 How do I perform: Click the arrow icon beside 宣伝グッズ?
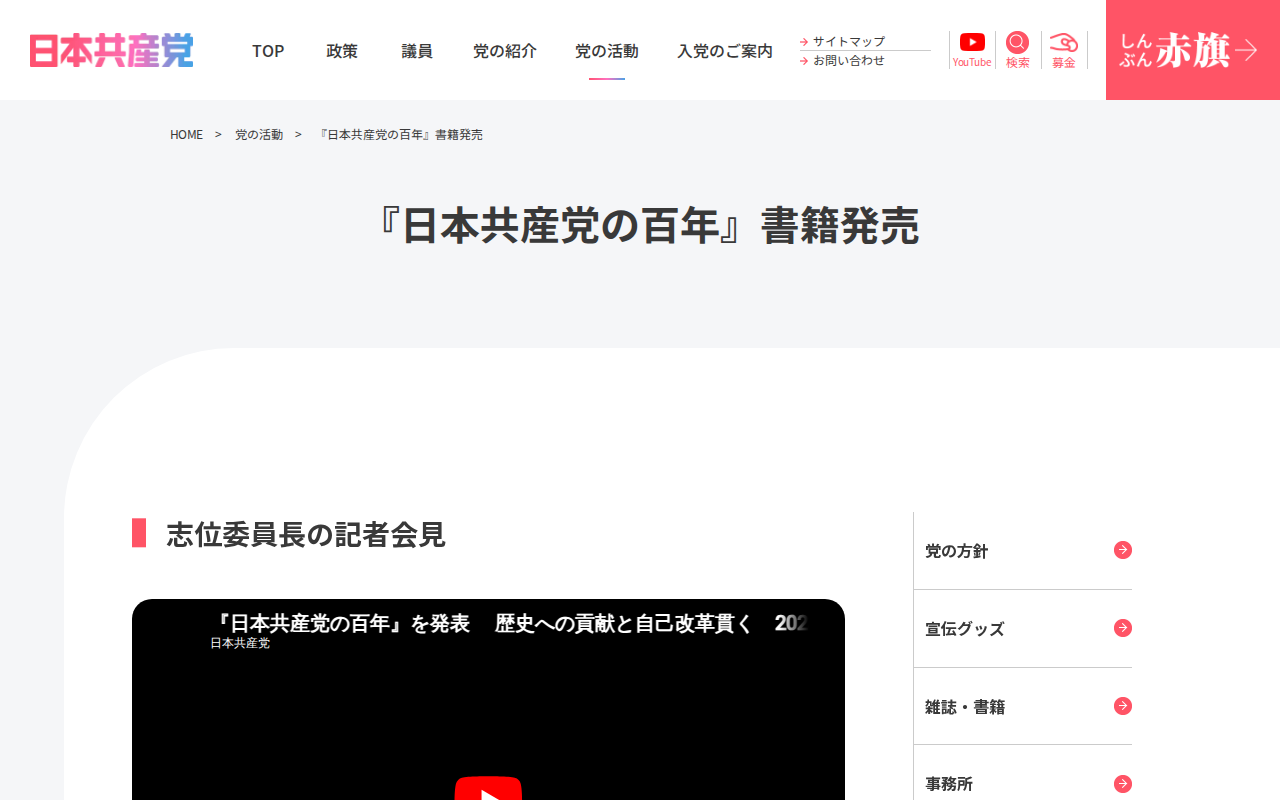pyautogui.click(x=1123, y=628)
